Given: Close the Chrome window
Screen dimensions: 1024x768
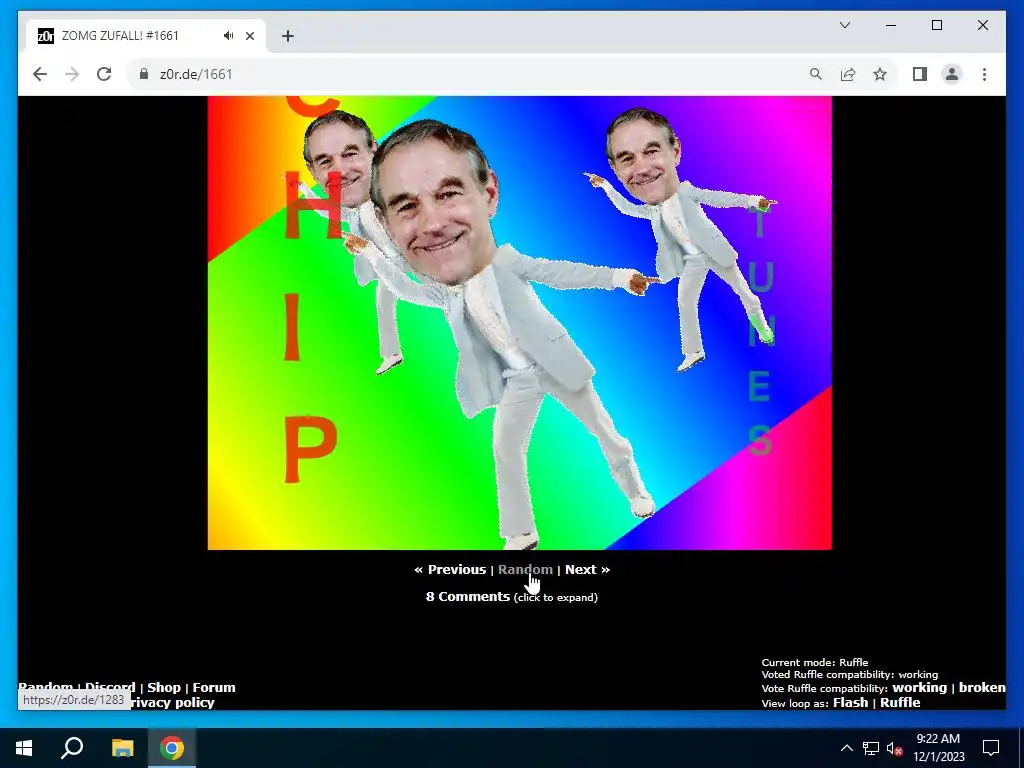Looking at the screenshot, I should click(983, 25).
